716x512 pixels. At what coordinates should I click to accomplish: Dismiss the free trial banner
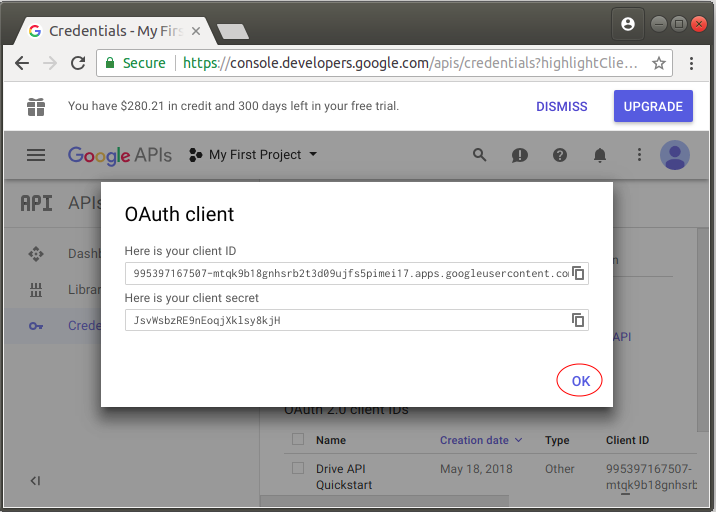pyautogui.click(x=562, y=106)
